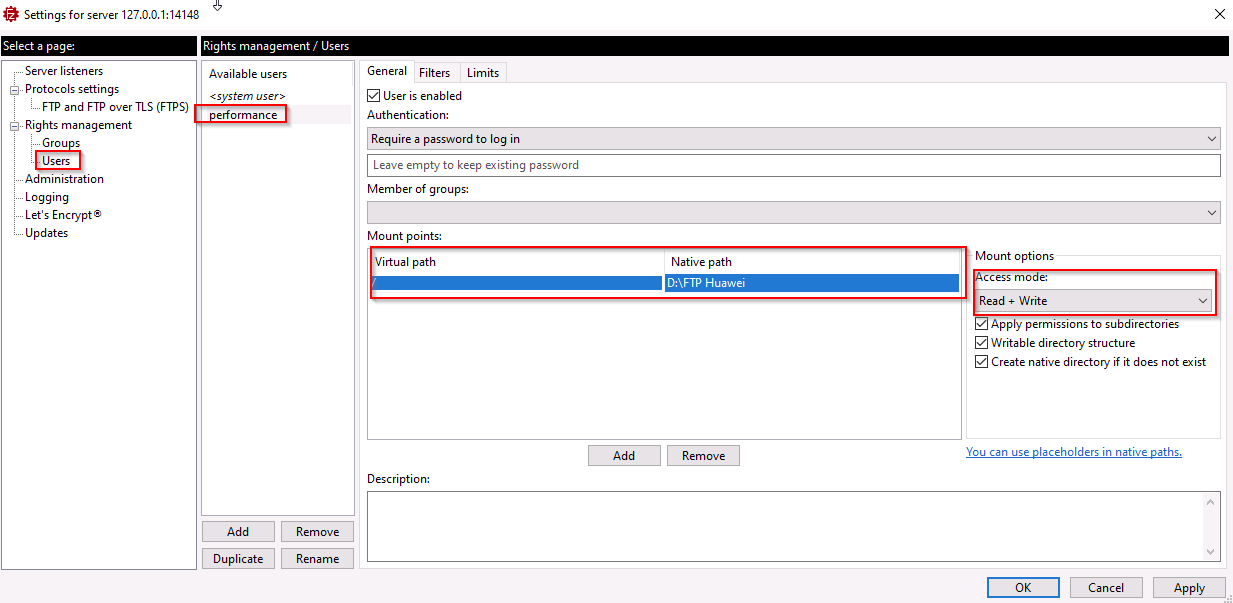Click Duplicate to copy the performance user
Screen dimensions: 1233x603
(x=238, y=558)
